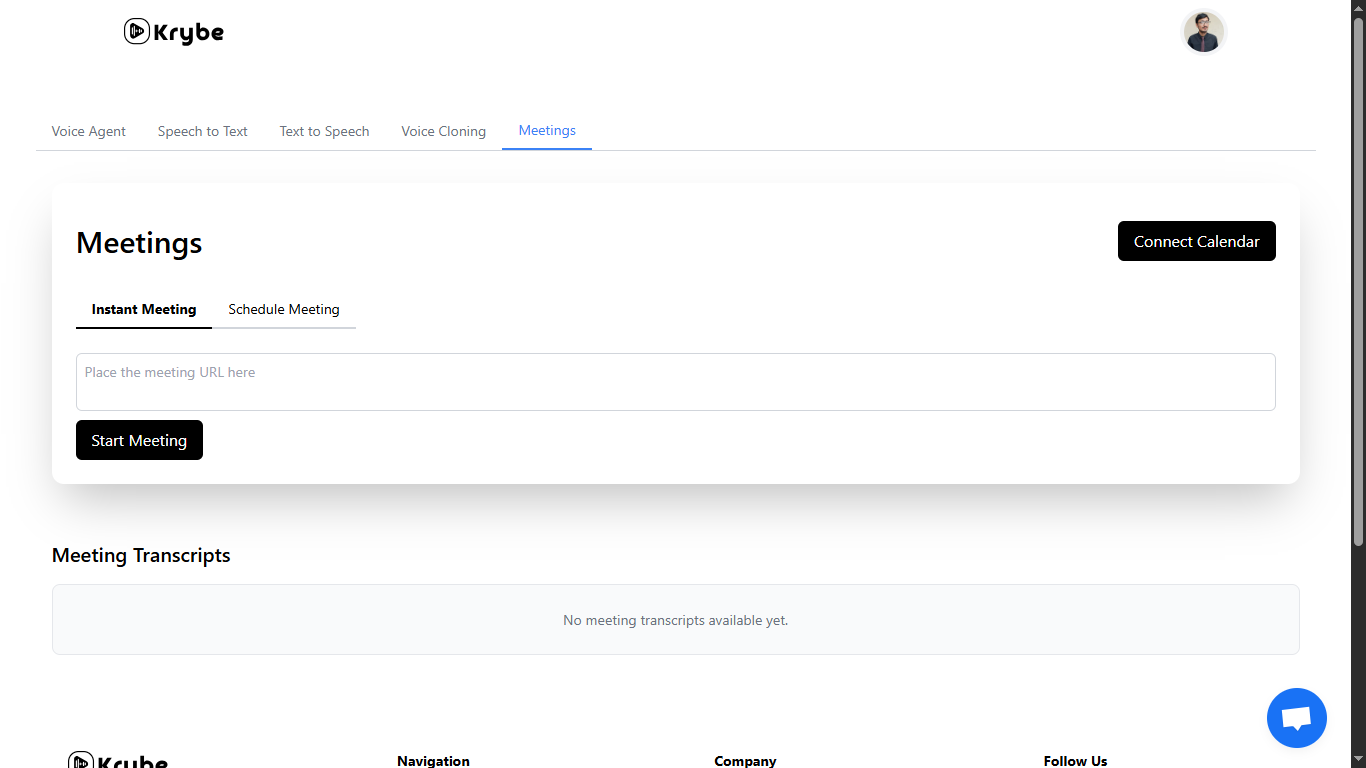This screenshot has width=1366, height=768.
Task: Click the empty meeting transcripts panel
Action: (x=676, y=620)
